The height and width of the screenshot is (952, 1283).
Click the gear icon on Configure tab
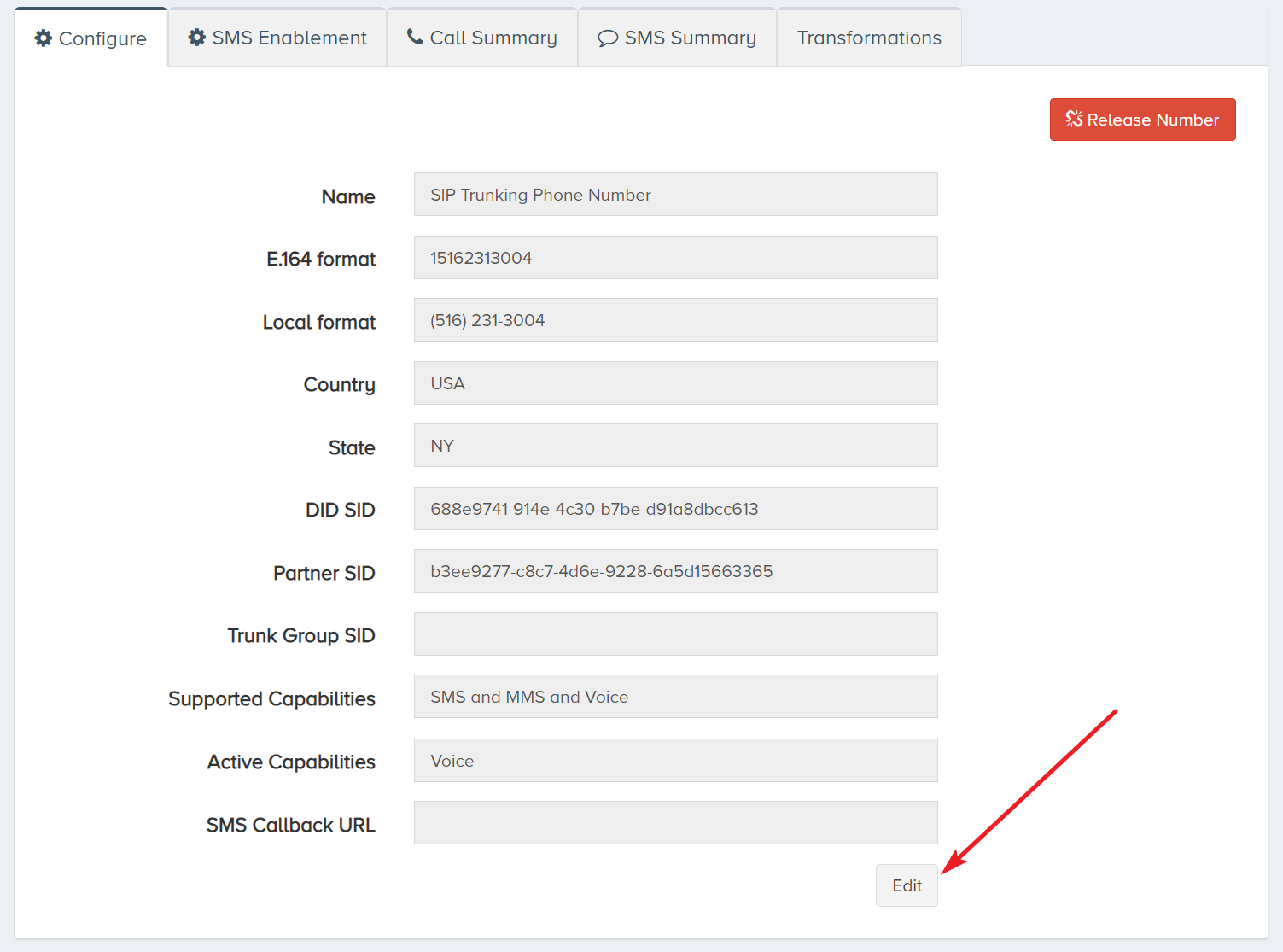coord(44,38)
